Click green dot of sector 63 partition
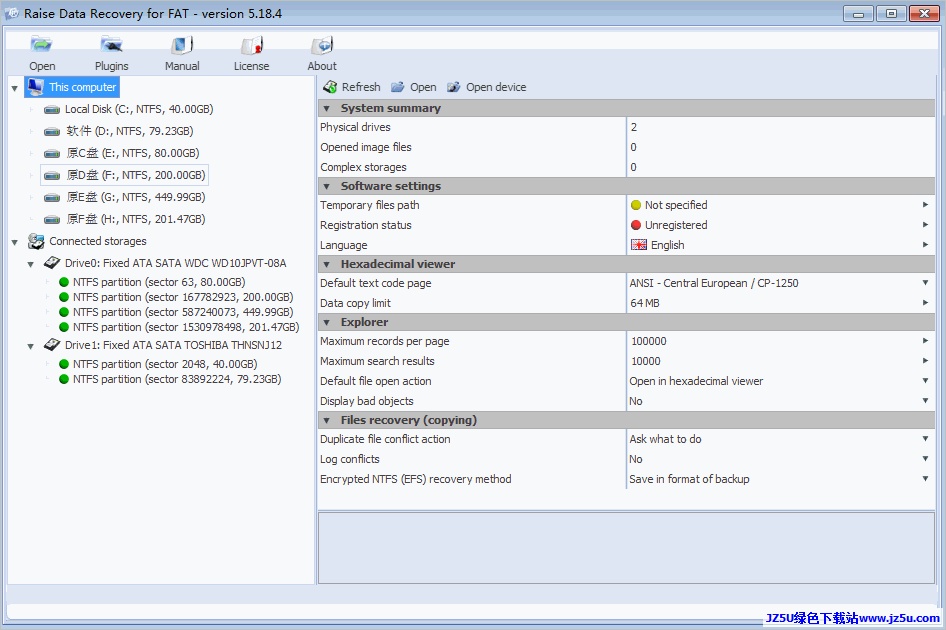Image resolution: width=946 pixels, height=630 pixels. (64, 282)
